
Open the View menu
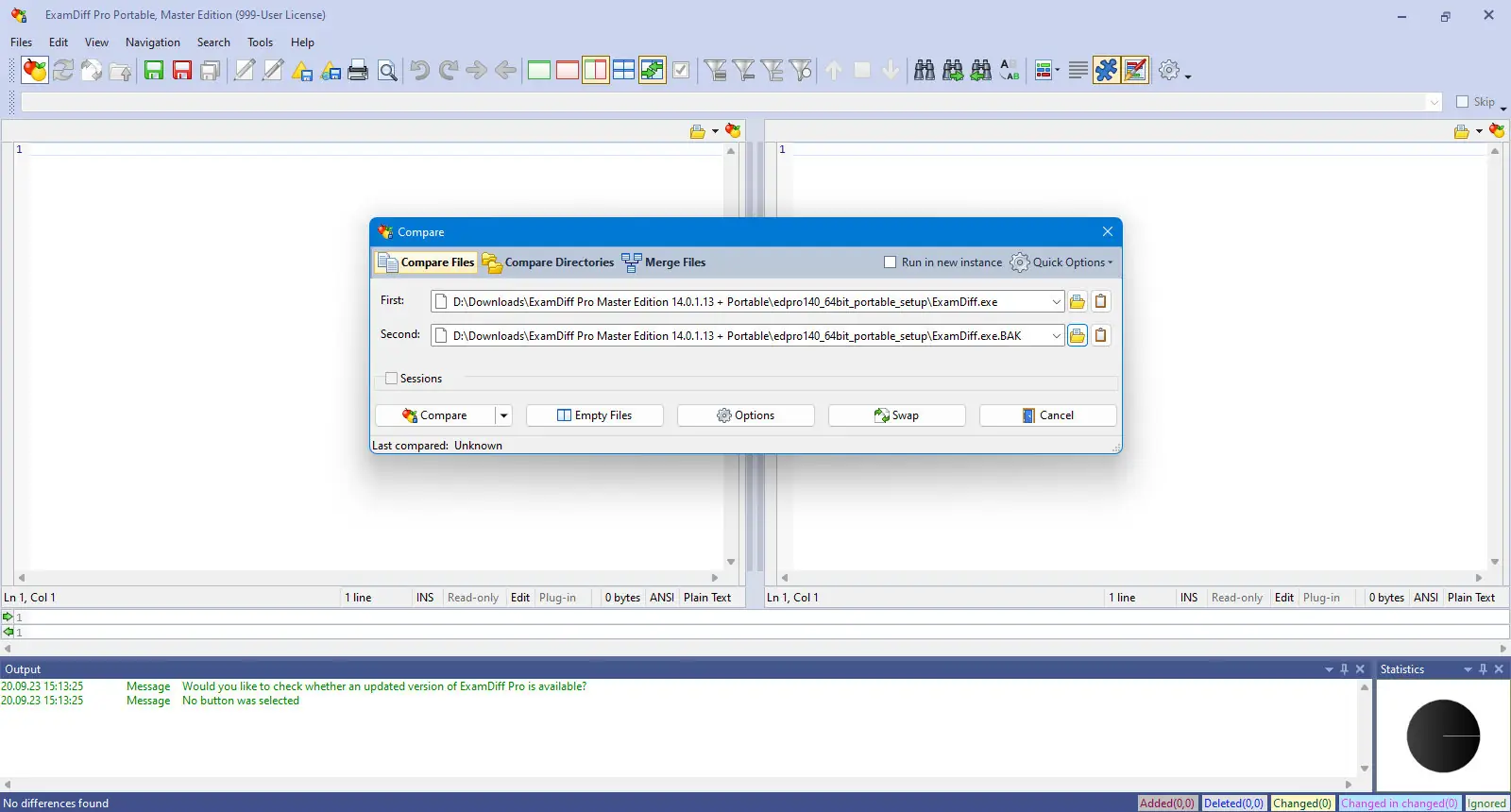point(96,42)
